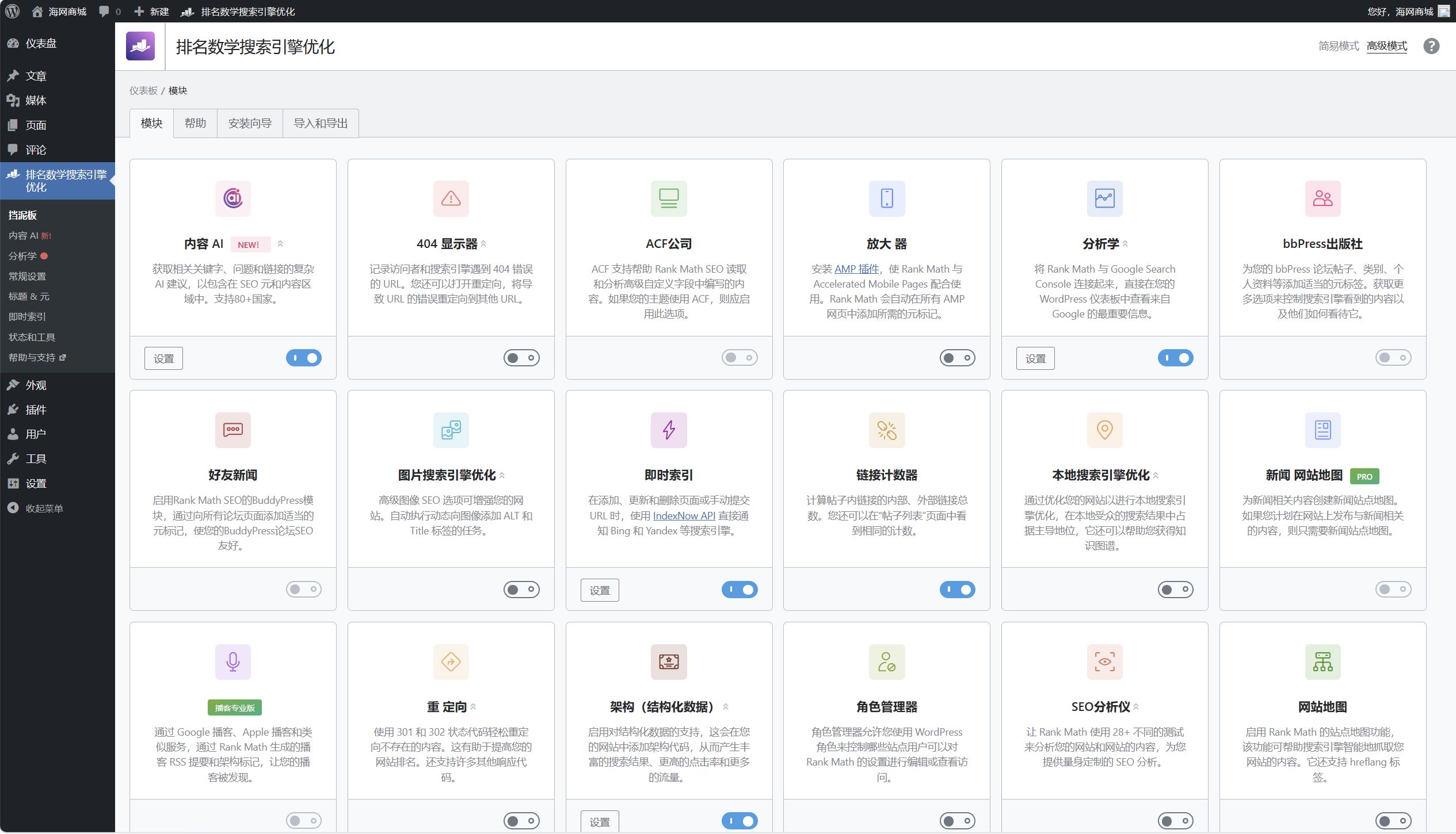1456x834 pixels.
Task: Click user avatar in admin bar
Action: pyautogui.click(x=1444, y=11)
